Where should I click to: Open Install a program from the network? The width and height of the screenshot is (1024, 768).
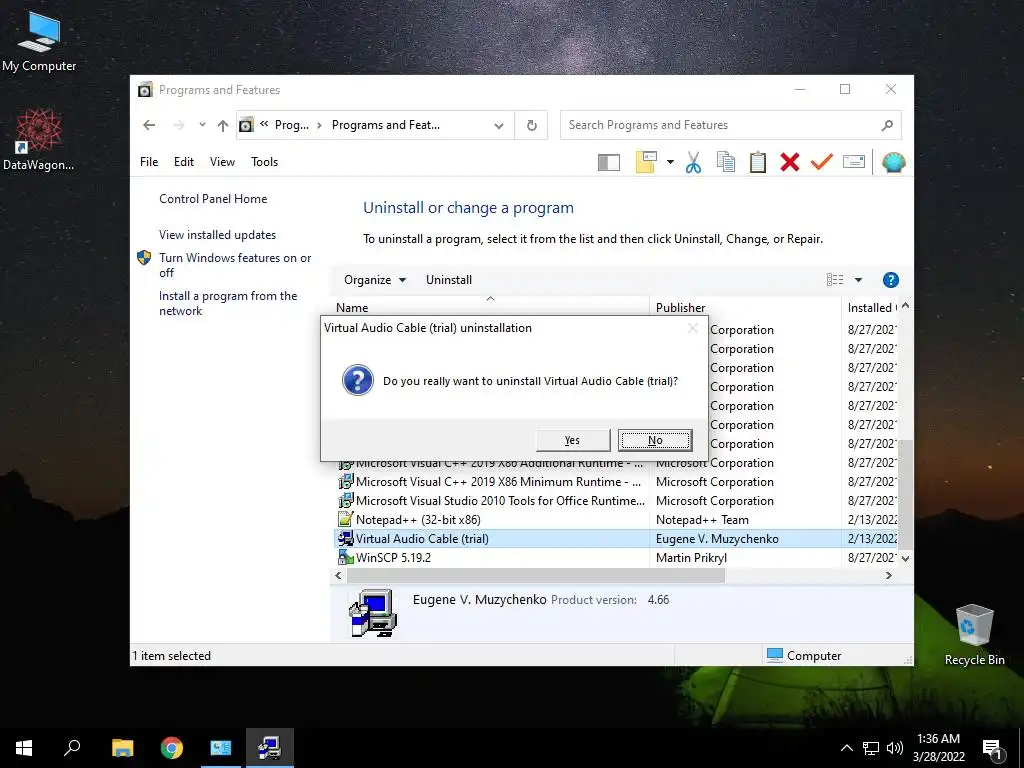(228, 303)
